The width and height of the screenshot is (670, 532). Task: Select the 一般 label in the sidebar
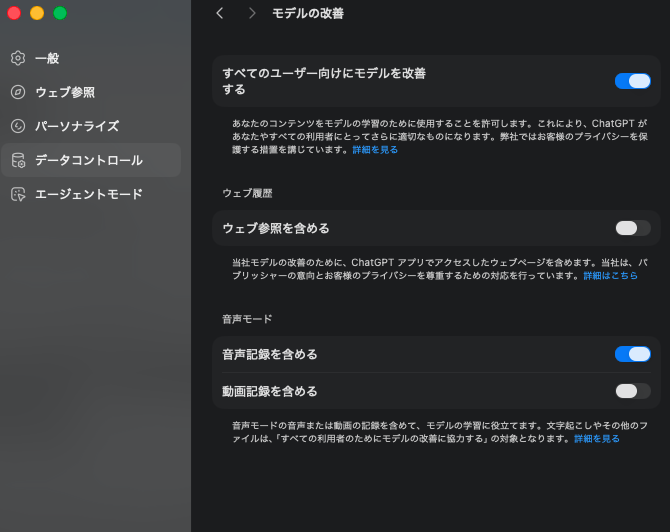coord(47,58)
